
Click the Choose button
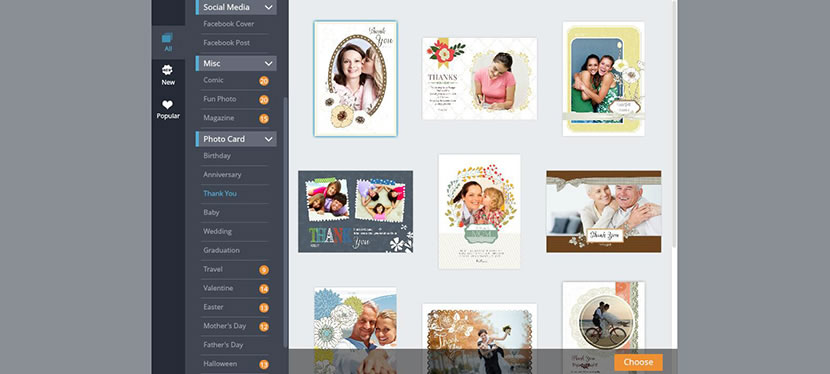(638, 362)
